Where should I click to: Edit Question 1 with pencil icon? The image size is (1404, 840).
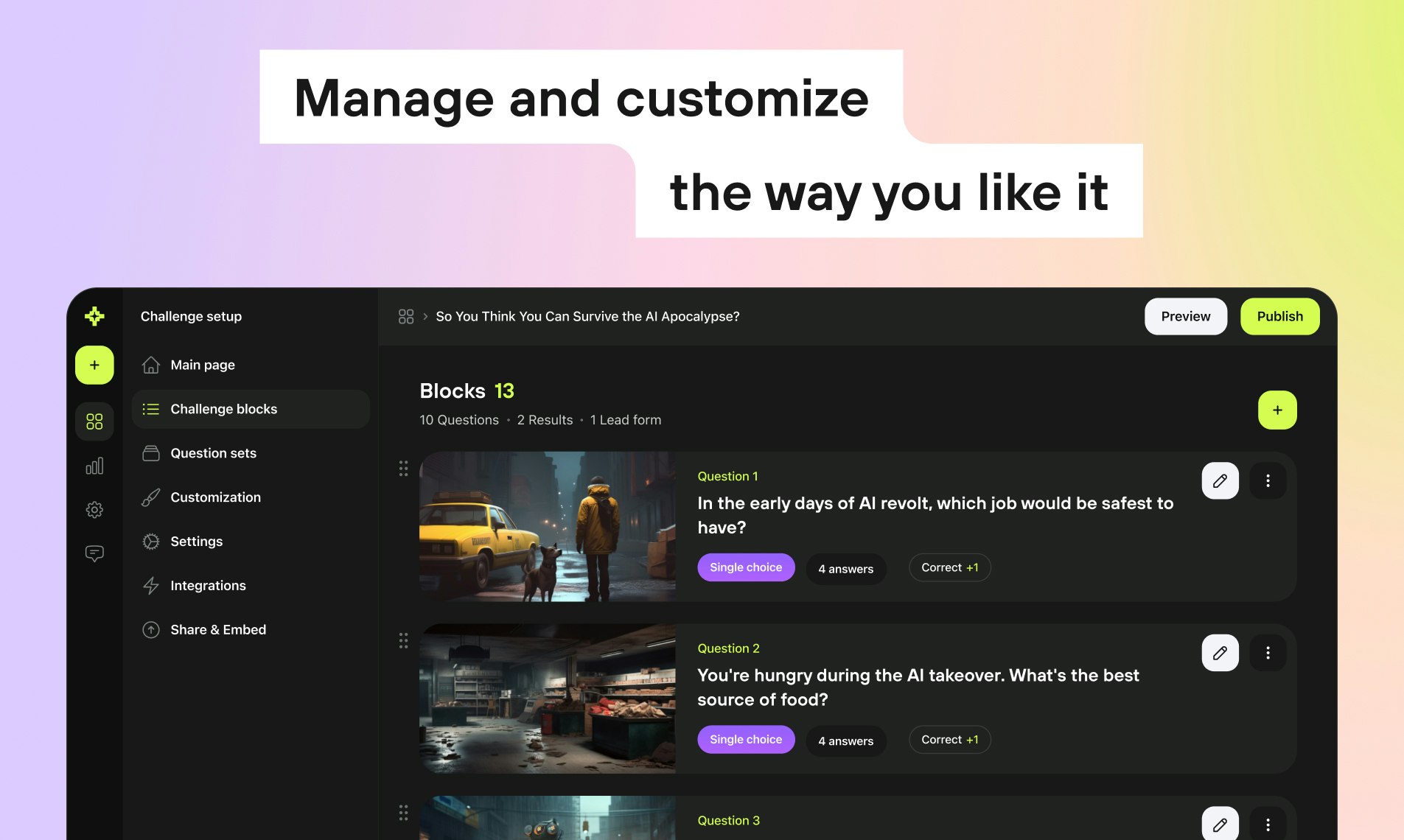[1220, 480]
